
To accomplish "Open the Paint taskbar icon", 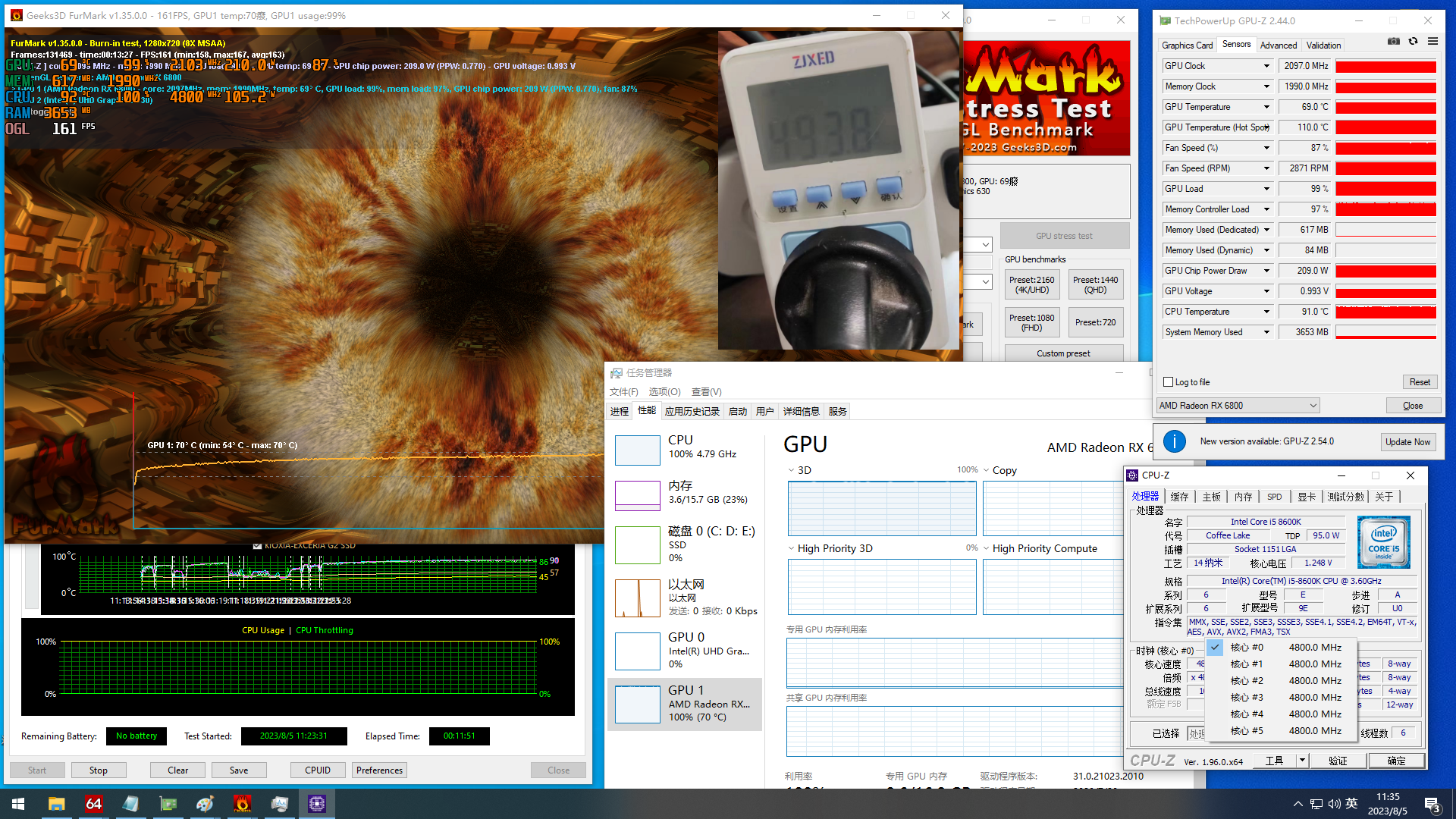I will [205, 804].
